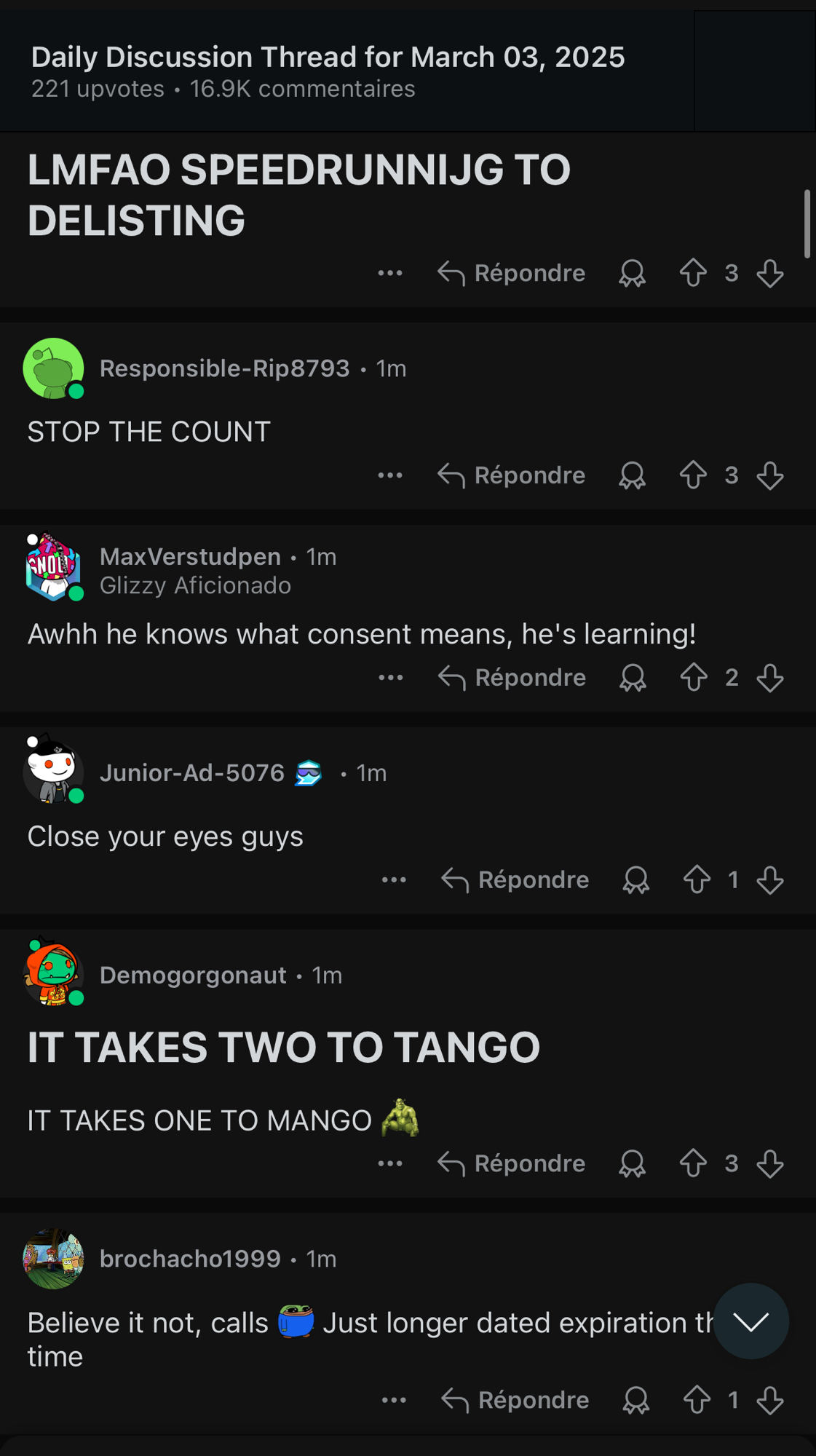Image resolution: width=816 pixels, height=1456 pixels.
Task: Open Demogorgonaut username link
Action: (x=193, y=975)
